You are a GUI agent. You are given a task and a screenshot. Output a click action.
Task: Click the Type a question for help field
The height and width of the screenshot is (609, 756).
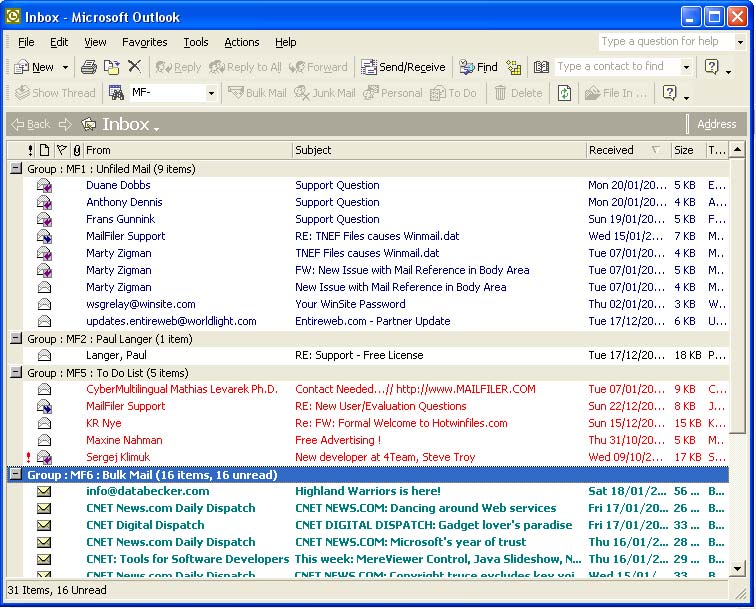click(667, 41)
